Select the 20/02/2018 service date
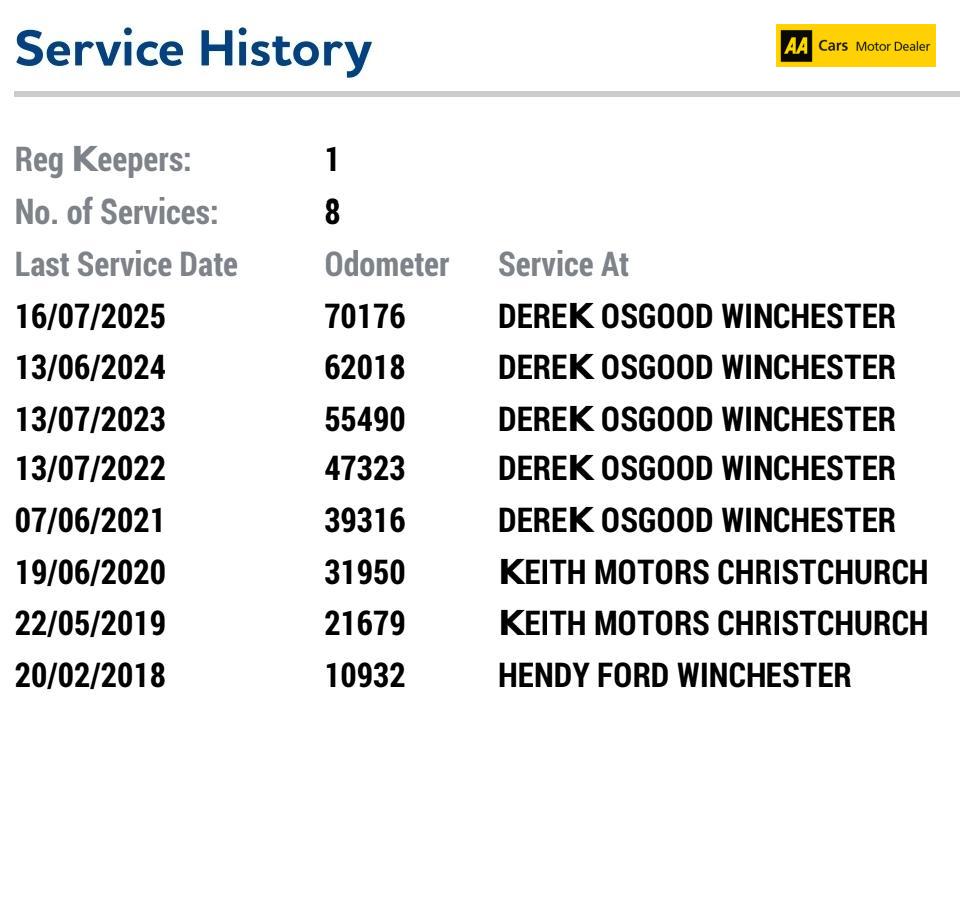The width and height of the screenshot is (960, 903). click(x=90, y=675)
